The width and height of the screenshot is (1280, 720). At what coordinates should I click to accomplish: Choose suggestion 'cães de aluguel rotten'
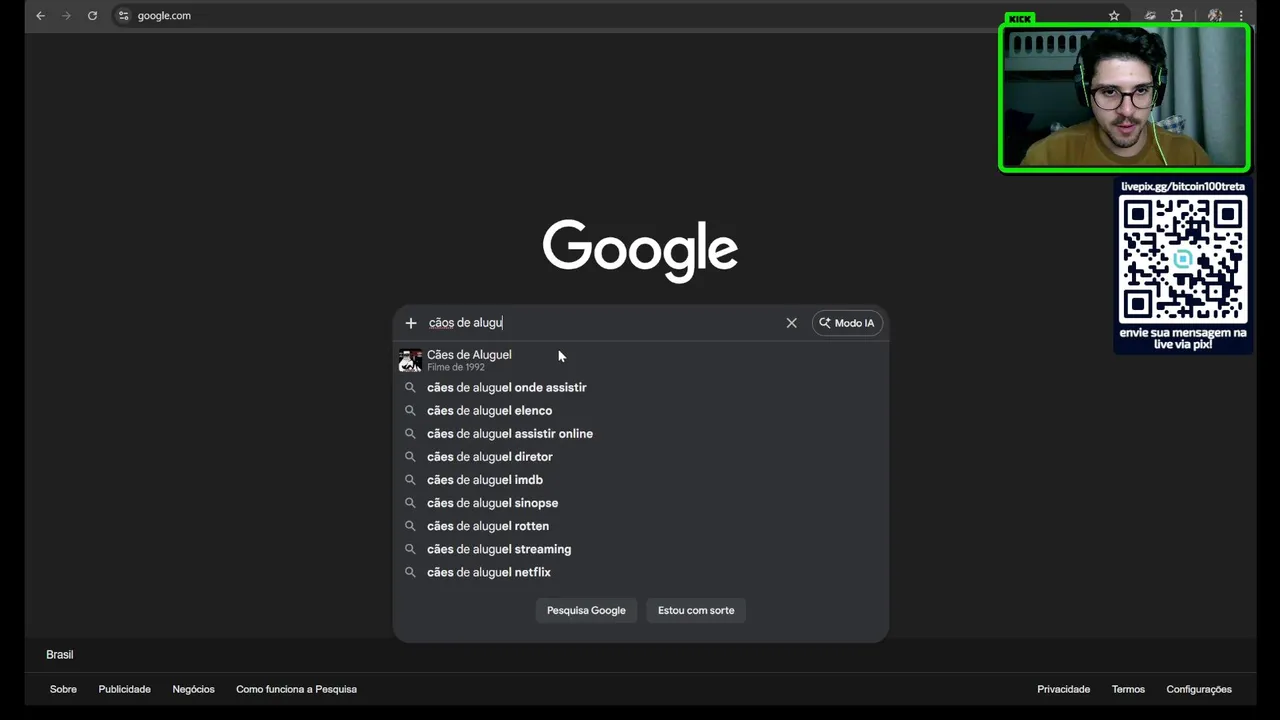click(x=640, y=526)
